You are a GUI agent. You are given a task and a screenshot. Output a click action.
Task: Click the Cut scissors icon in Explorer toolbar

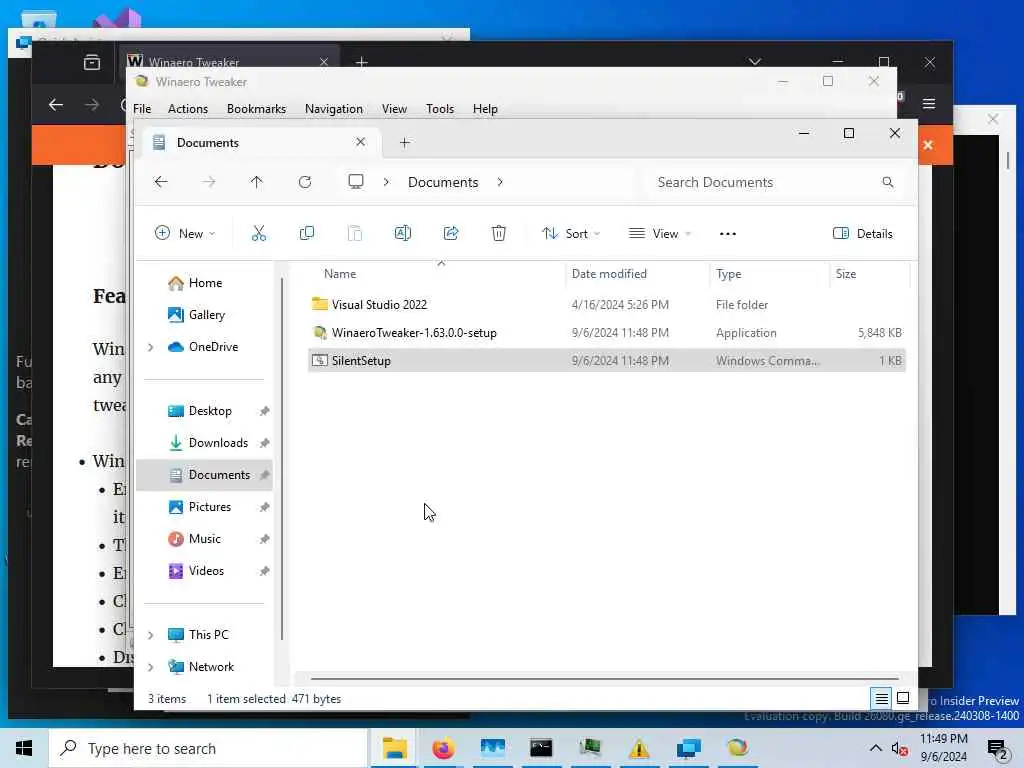[x=259, y=233]
